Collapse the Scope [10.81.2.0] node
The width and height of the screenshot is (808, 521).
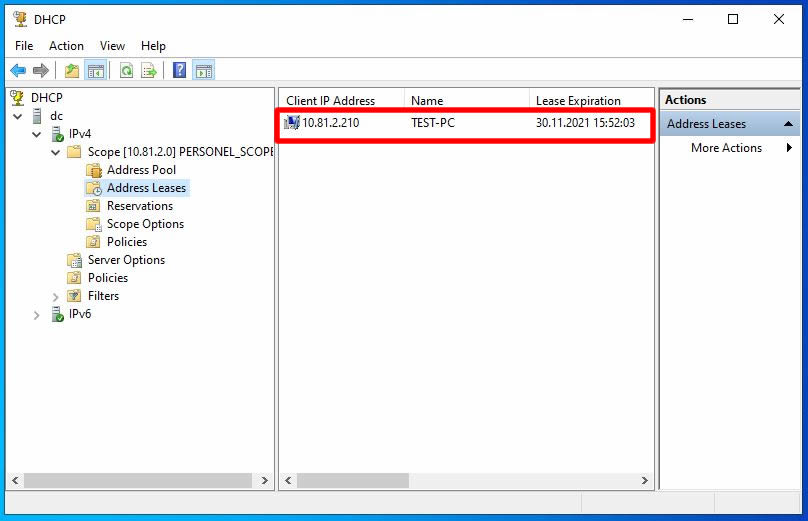coord(56,153)
